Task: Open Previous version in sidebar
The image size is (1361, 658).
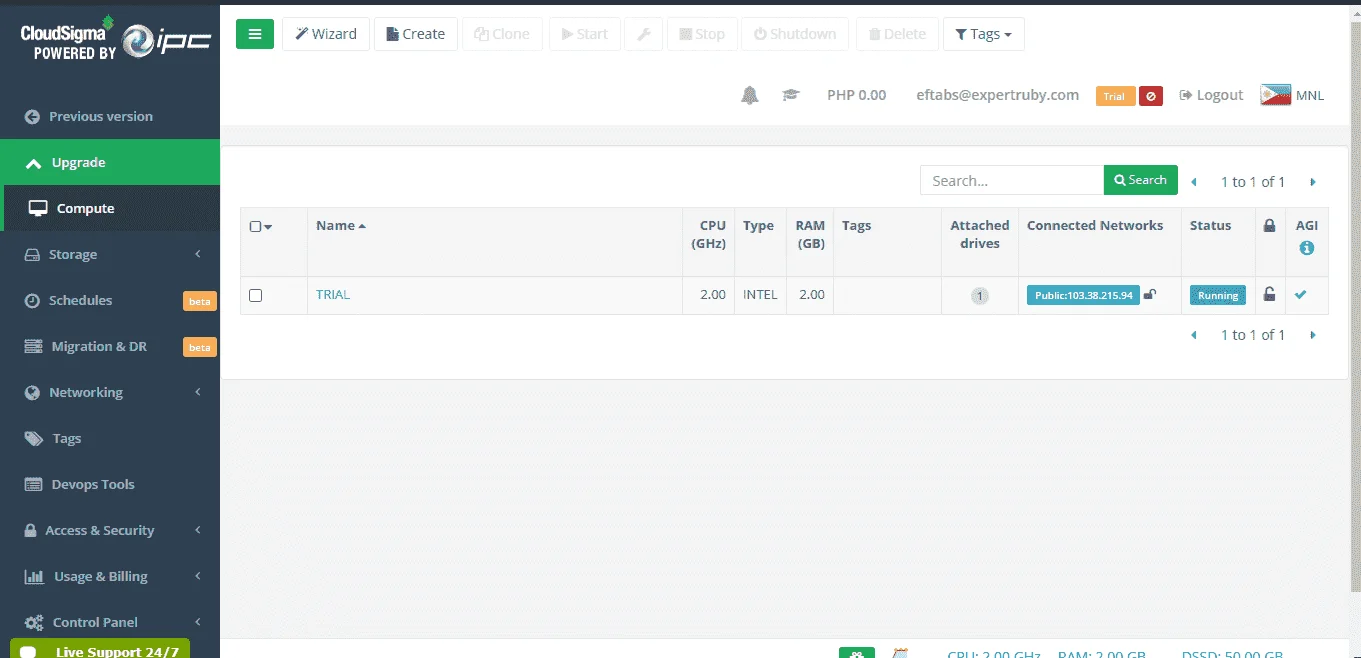Action: pyautogui.click(x=110, y=116)
